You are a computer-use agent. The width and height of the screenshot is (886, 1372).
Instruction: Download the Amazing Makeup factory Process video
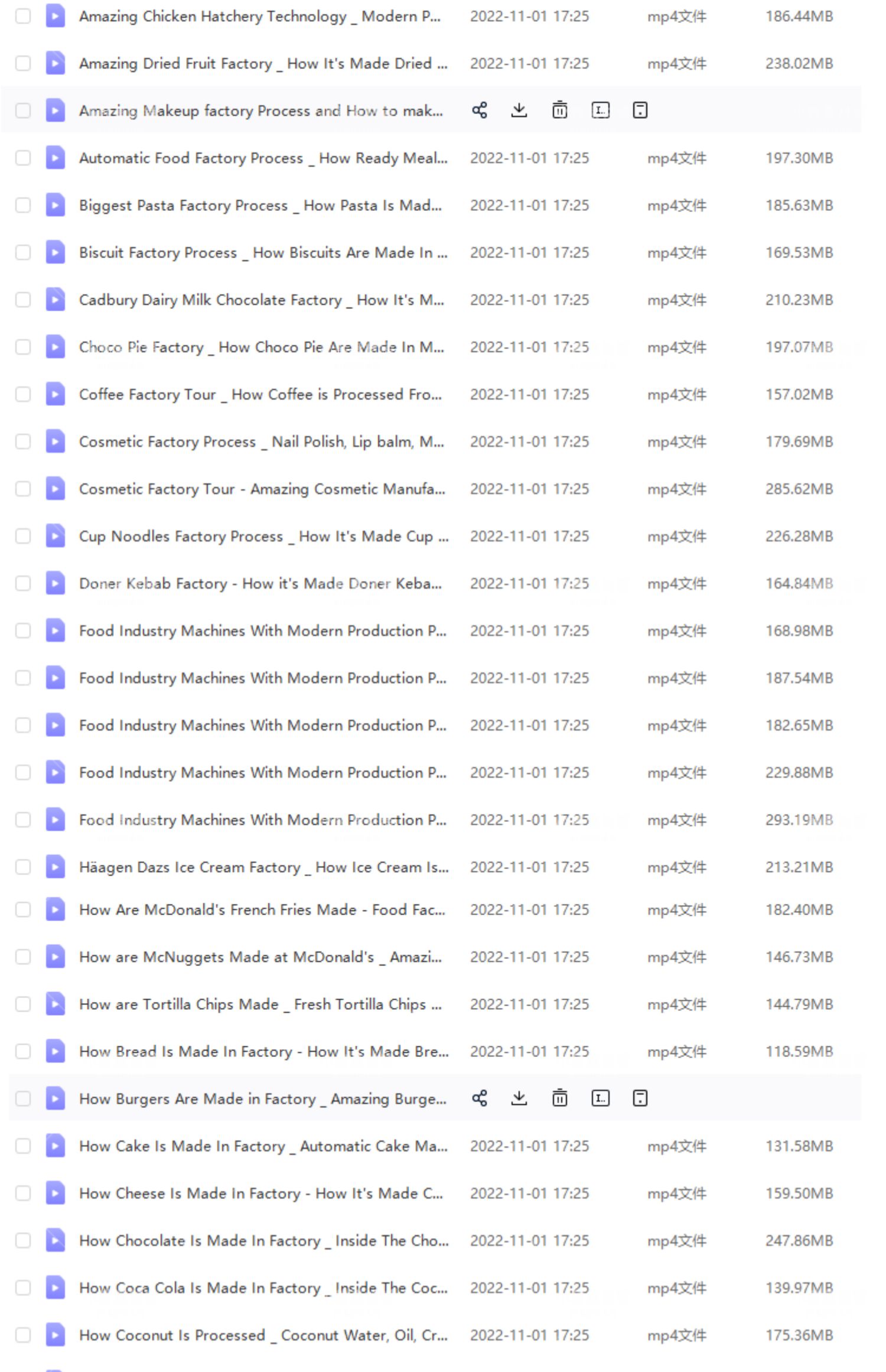click(x=519, y=110)
